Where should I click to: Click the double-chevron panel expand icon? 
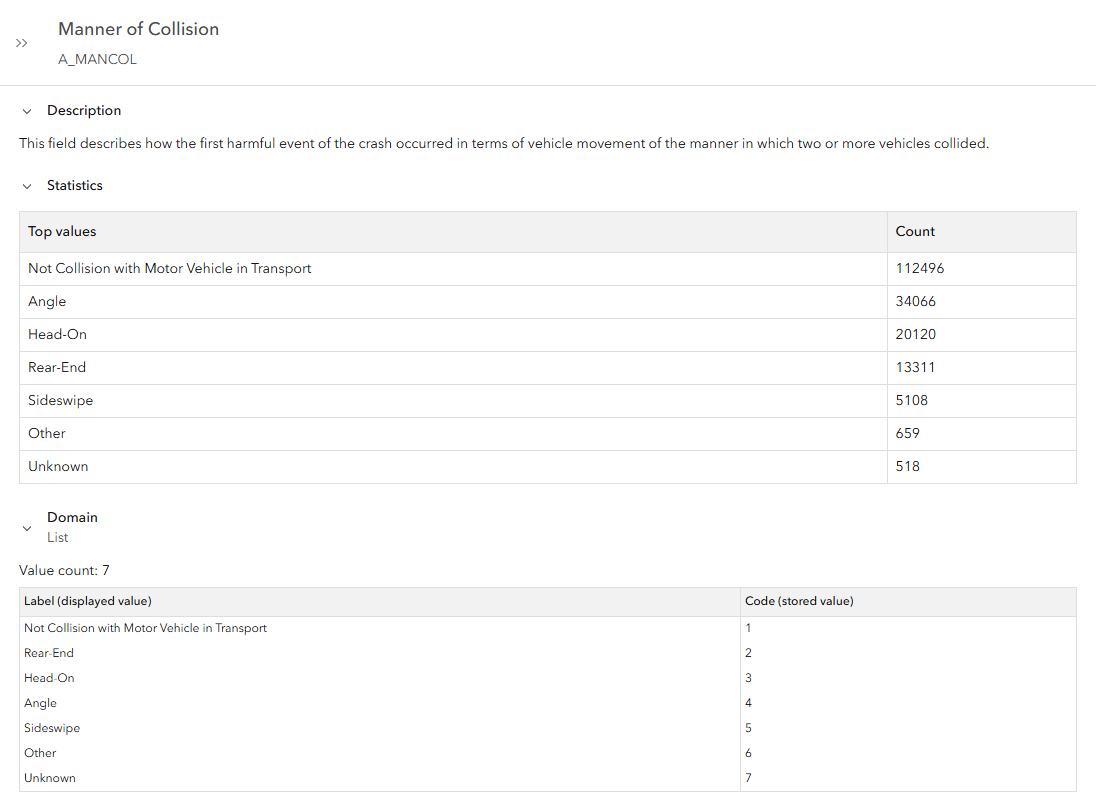pyautogui.click(x=21, y=44)
